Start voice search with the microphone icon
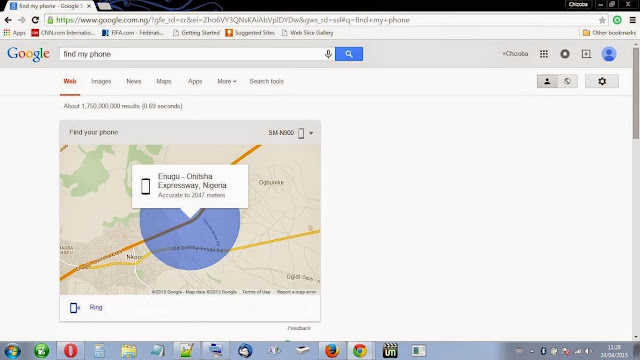The image size is (640, 360). tap(328, 54)
